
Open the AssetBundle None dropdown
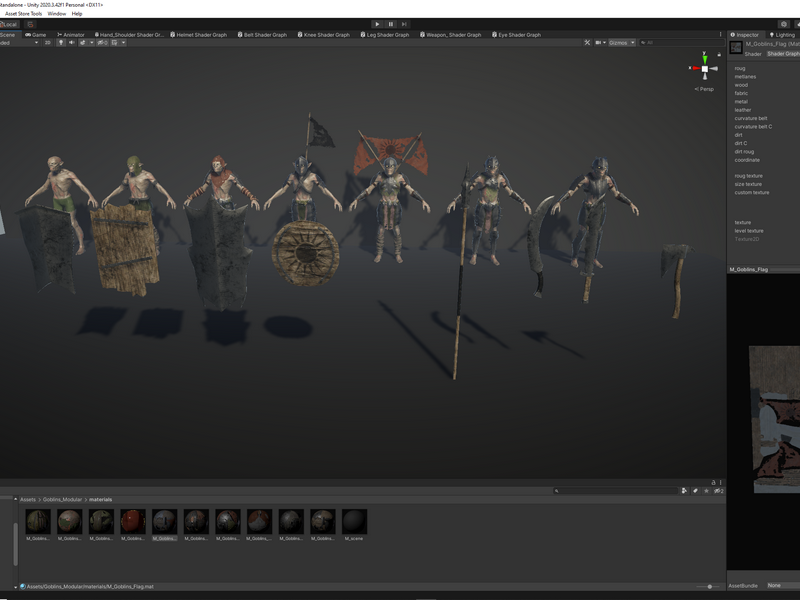[x=783, y=586]
